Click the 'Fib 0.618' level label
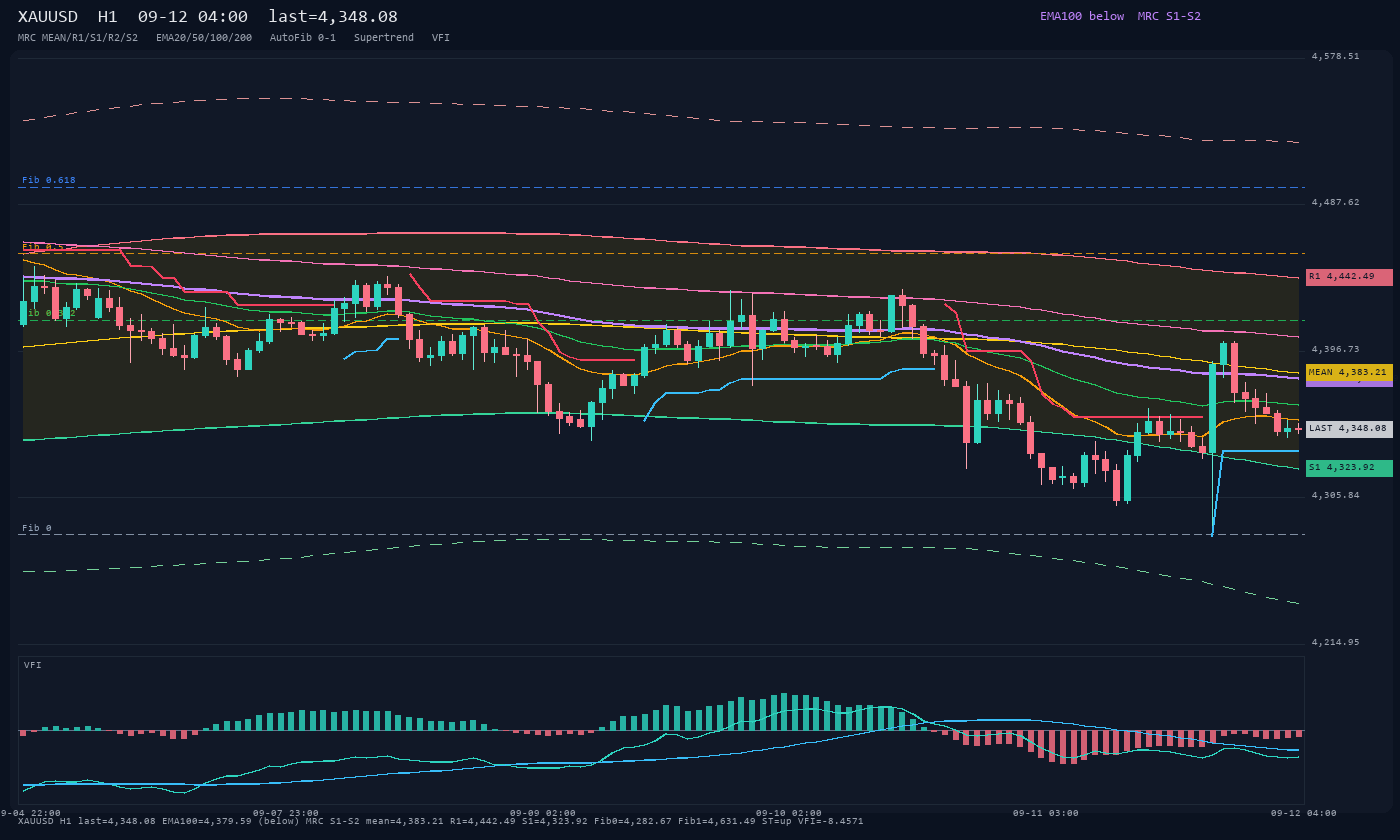This screenshot has height=840, width=1400. (x=49, y=181)
